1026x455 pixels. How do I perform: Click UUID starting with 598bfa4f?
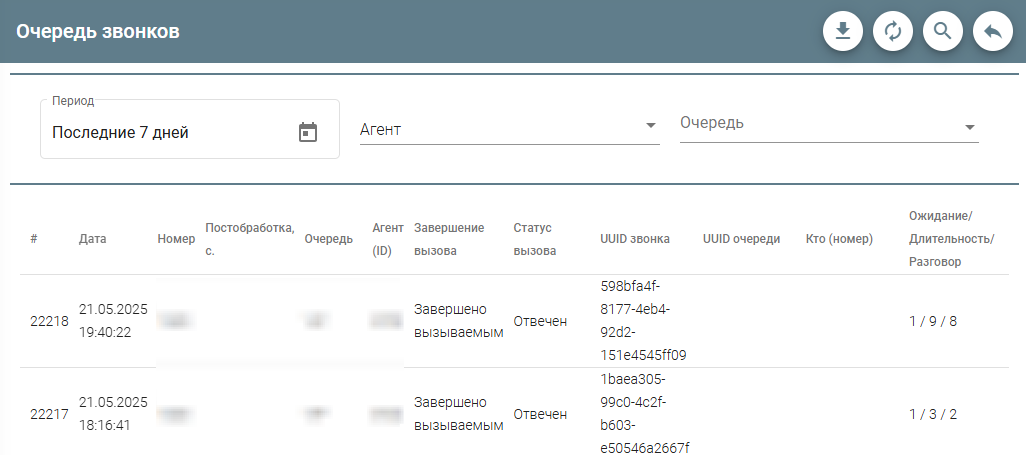pos(643,321)
